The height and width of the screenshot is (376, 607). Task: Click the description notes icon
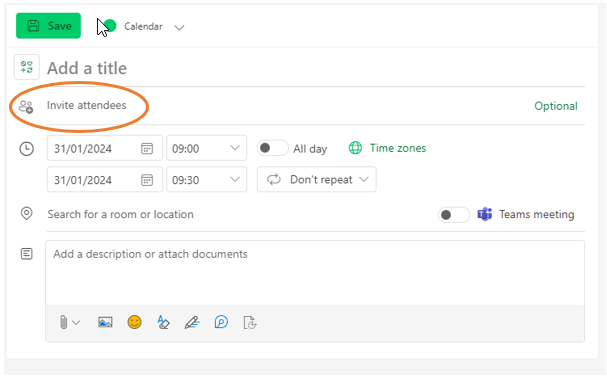(x=27, y=254)
